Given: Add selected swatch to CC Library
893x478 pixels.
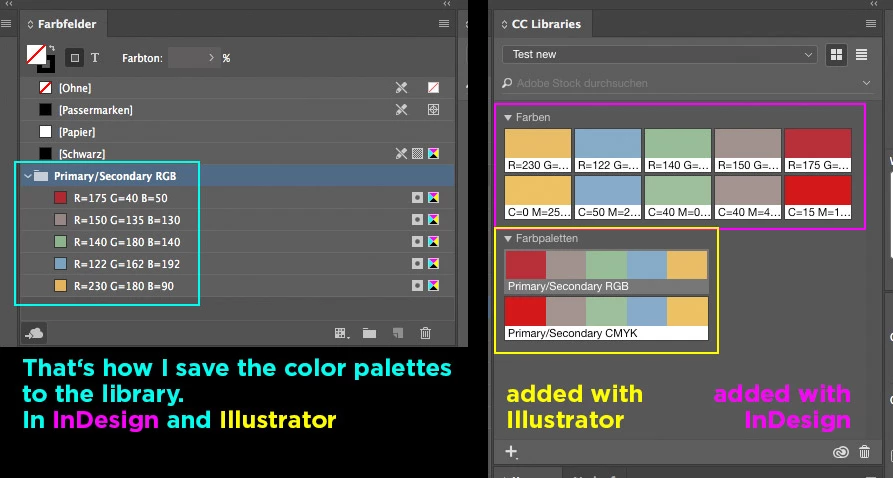Looking at the screenshot, I should coord(34,333).
